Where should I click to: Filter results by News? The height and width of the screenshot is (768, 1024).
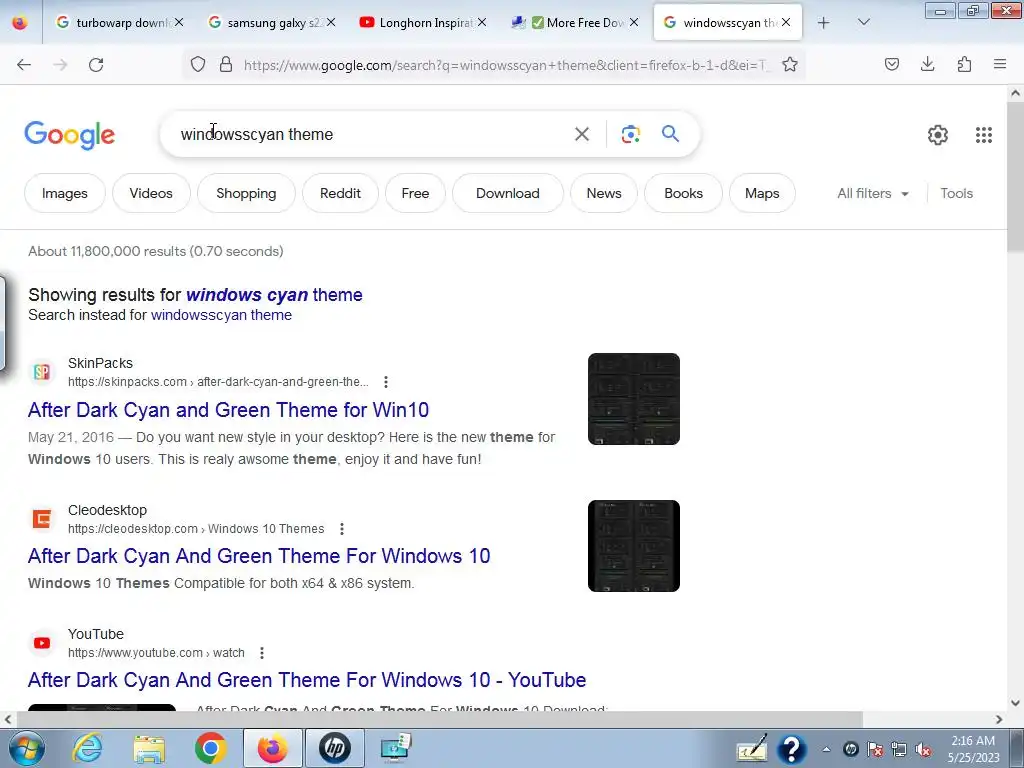click(604, 193)
